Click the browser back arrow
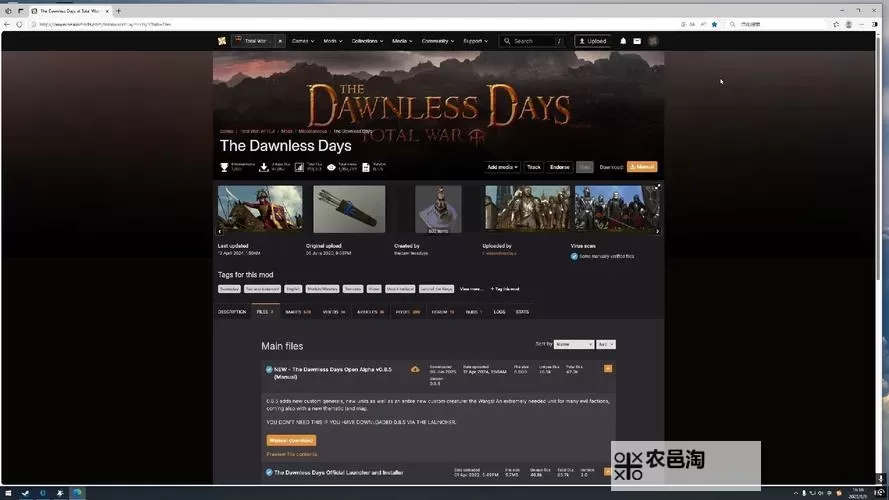 [x=7, y=24]
